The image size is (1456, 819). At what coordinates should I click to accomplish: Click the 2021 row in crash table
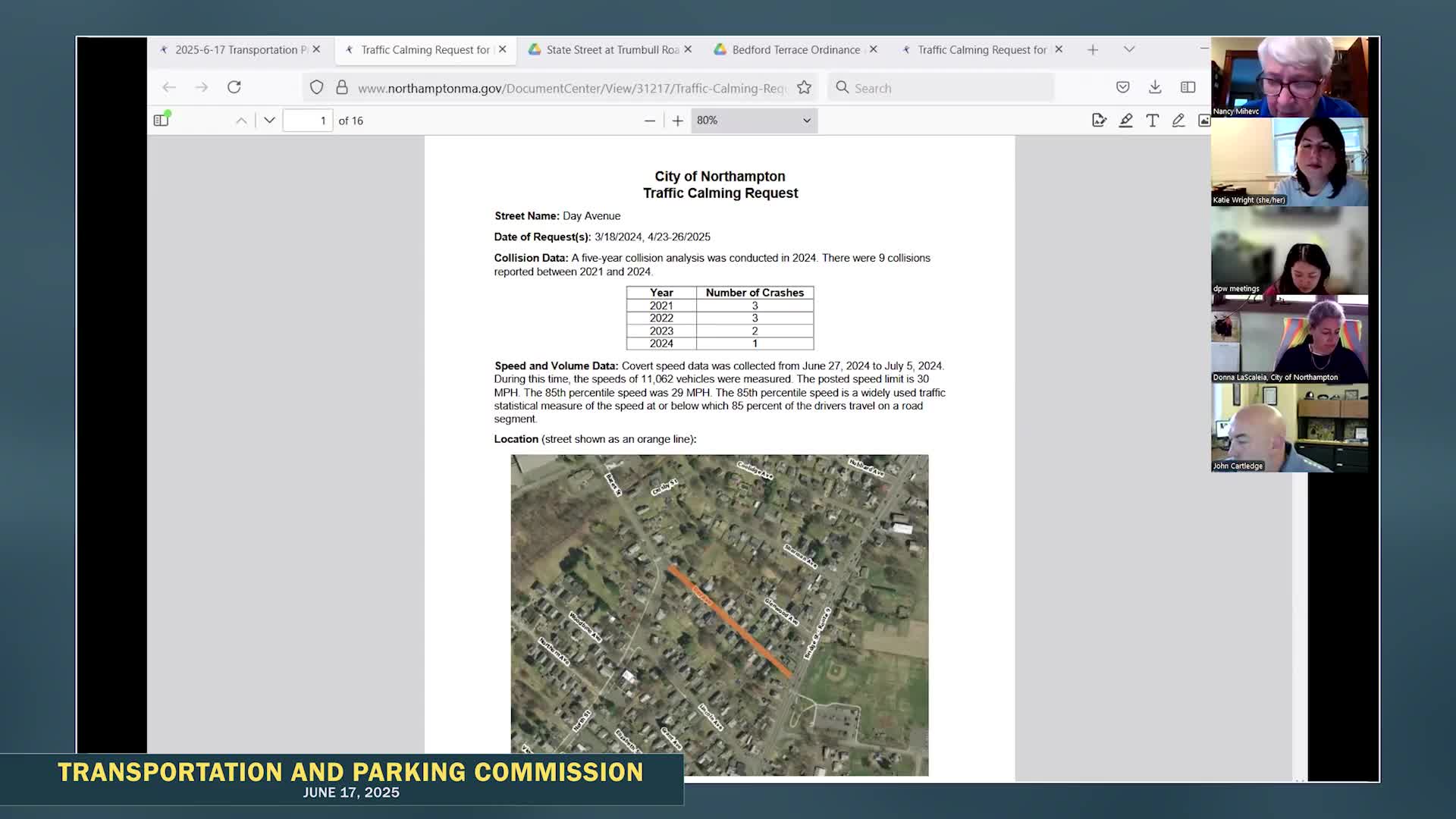click(720, 306)
